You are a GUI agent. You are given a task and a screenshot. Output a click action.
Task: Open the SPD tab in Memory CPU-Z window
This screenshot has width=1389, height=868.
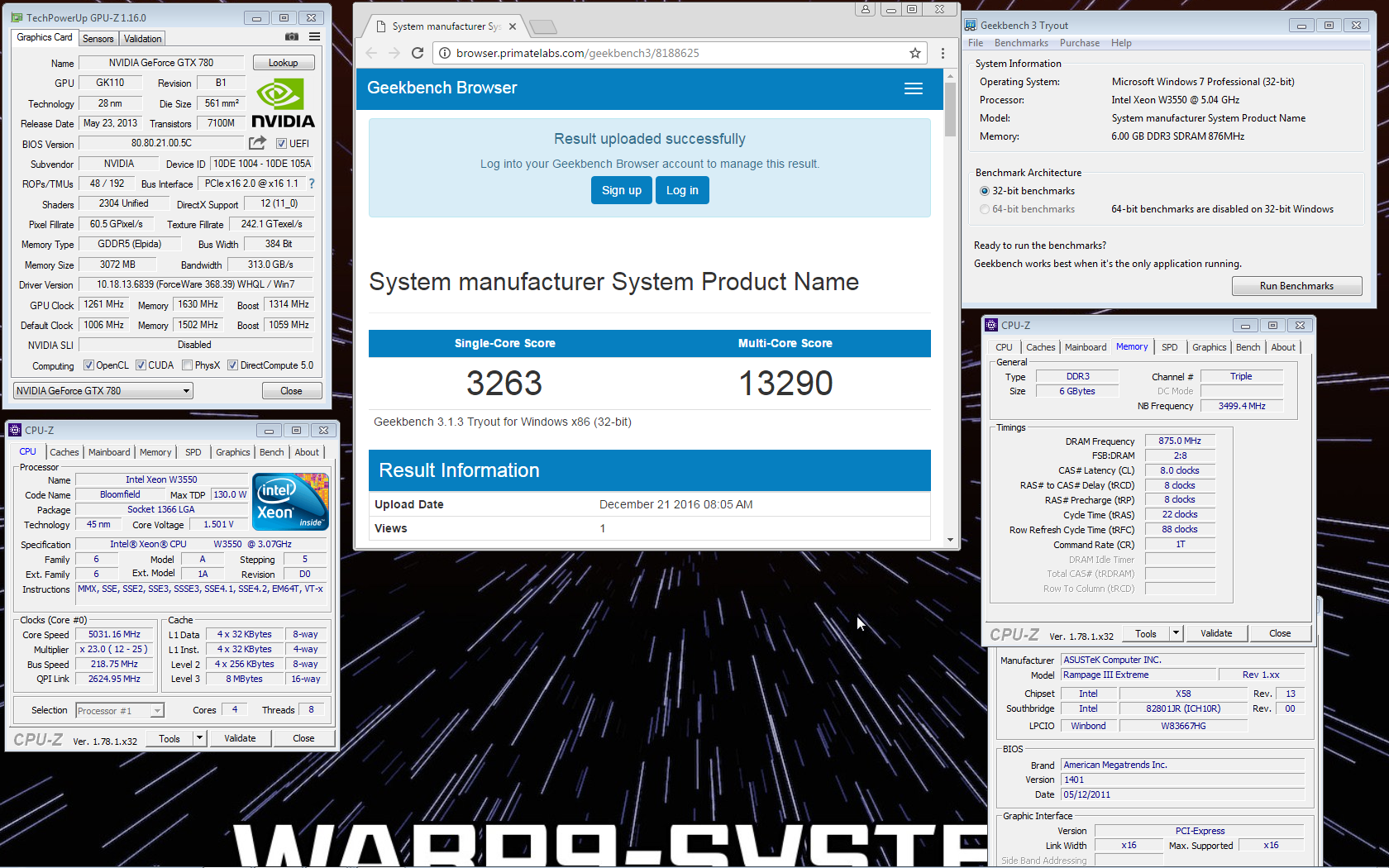coord(1169,347)
